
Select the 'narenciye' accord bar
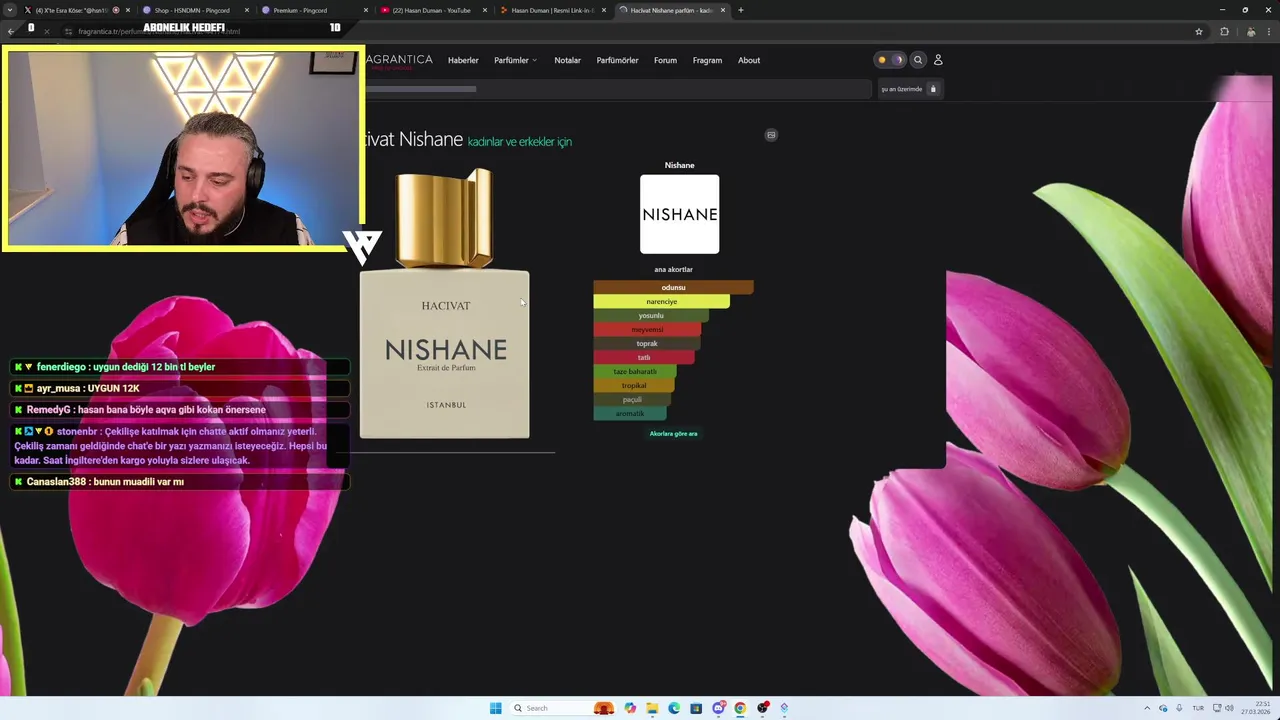coord(661,301)
